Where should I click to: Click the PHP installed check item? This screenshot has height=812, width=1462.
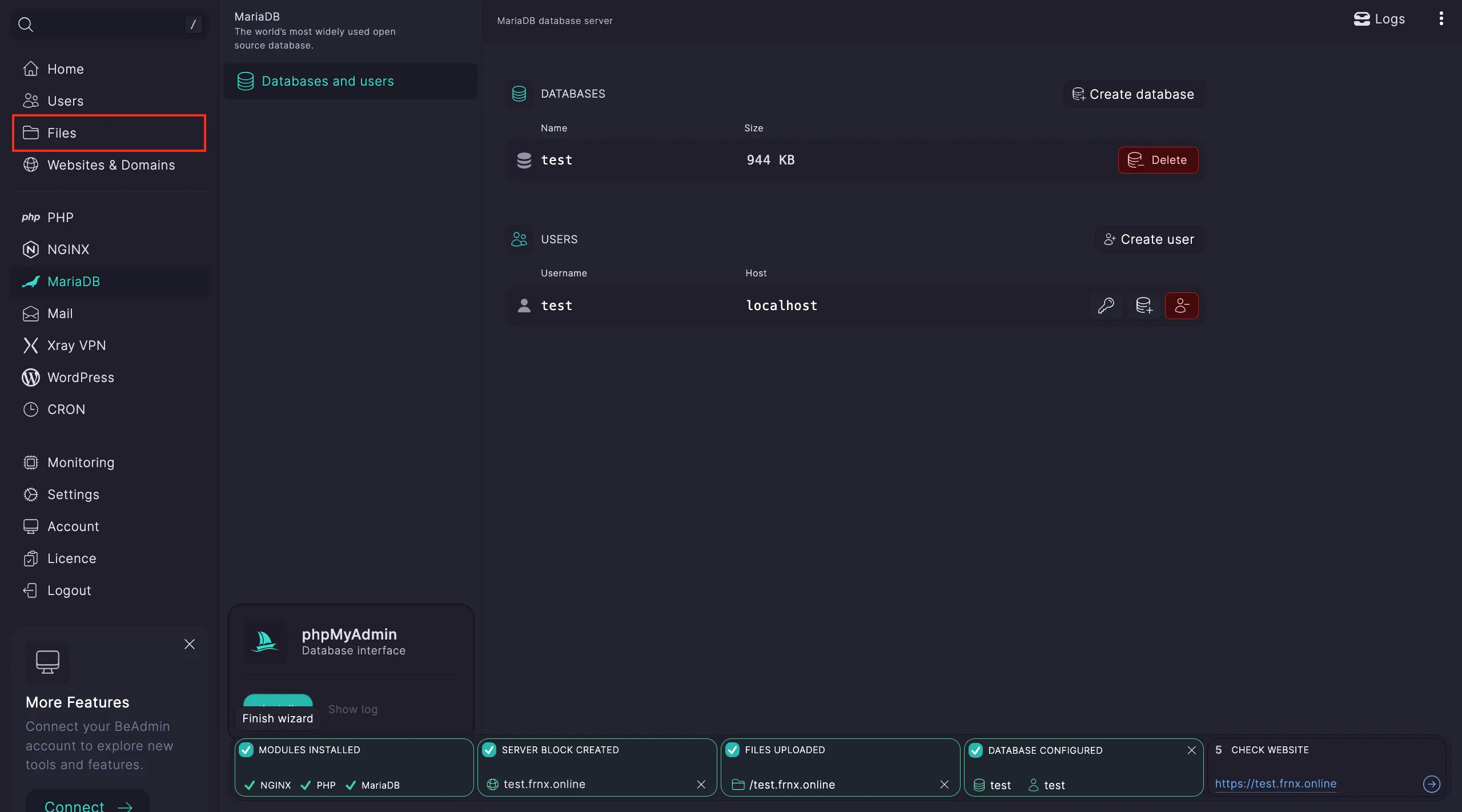tap(318, 785)
